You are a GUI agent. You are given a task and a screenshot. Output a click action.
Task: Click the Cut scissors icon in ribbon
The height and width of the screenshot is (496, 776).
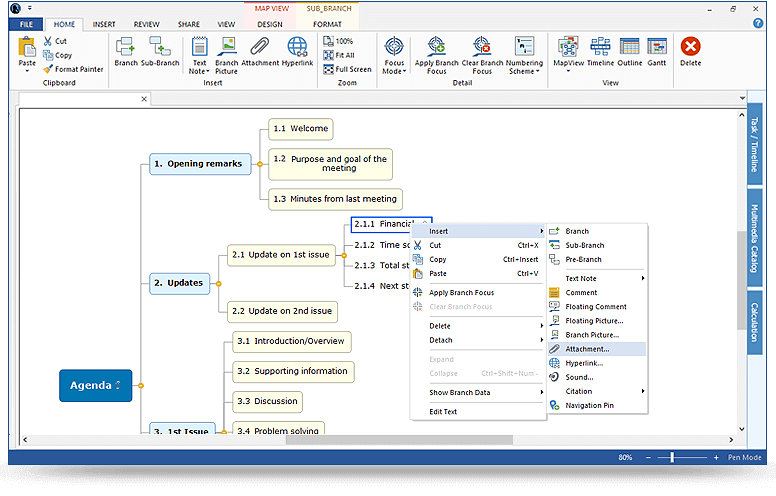pyautogui.click(x=48, y=41)
